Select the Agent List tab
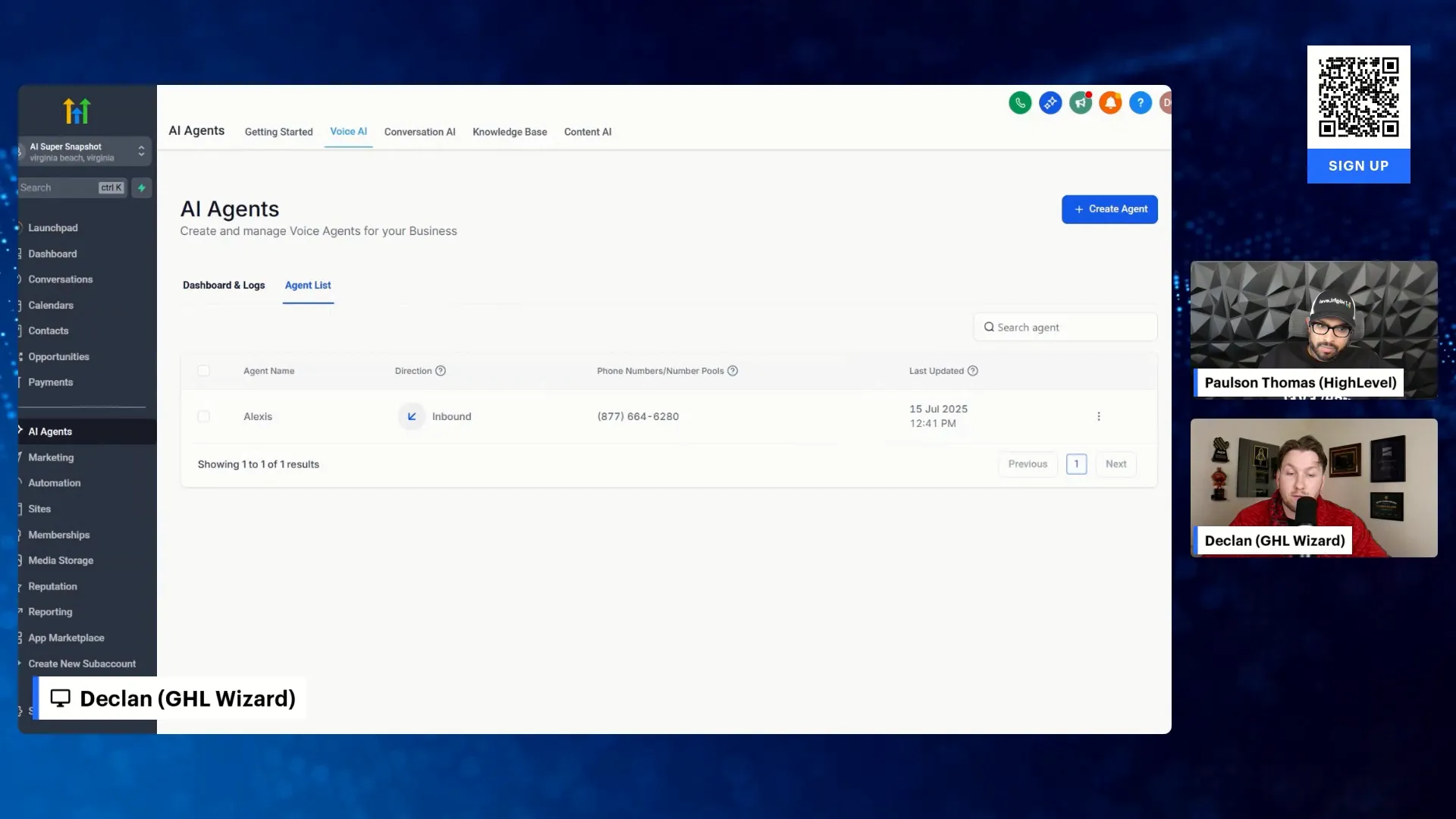The width and height of the screenshot is (1456, 819). (x=308, y=285)
